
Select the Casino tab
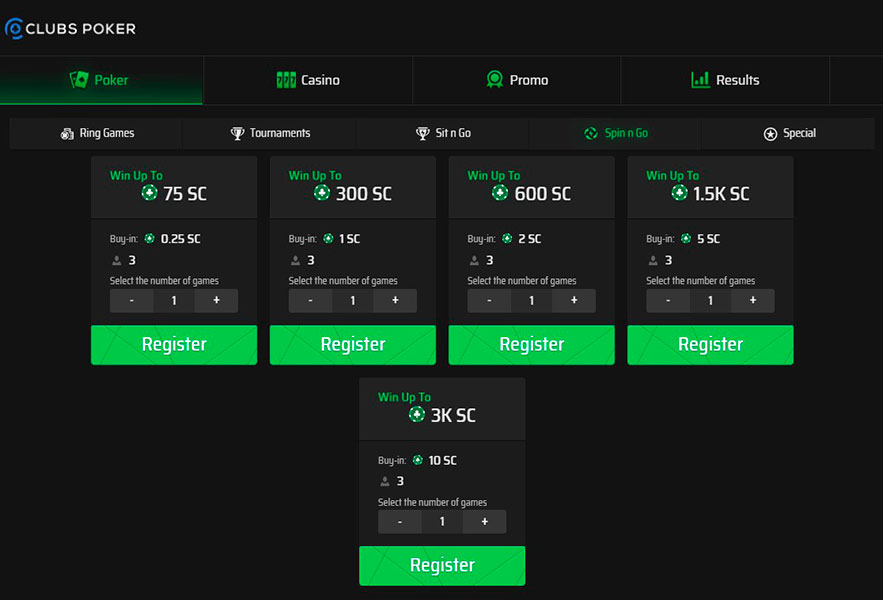[308, 80]
